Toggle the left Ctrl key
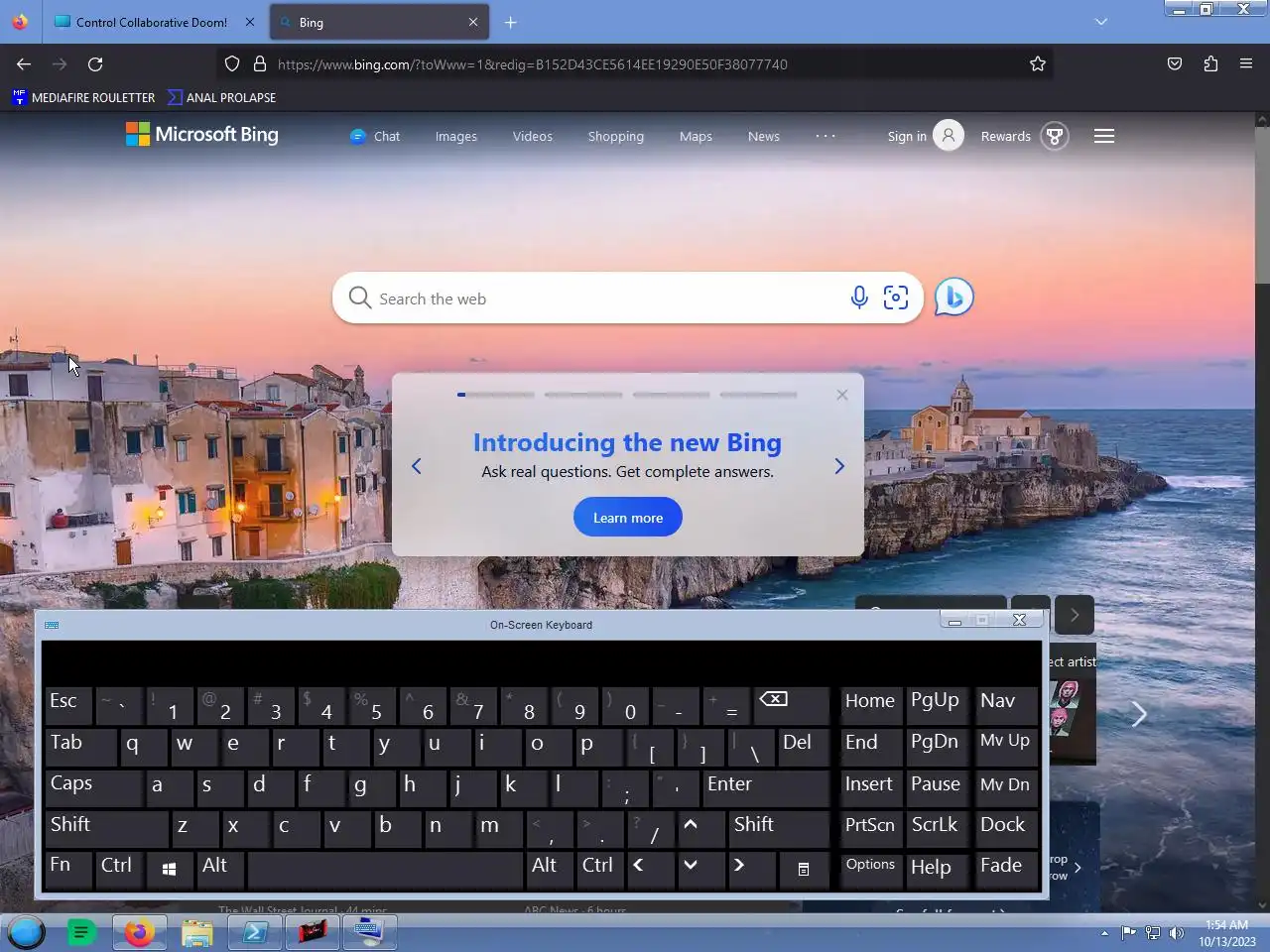 (x=119, y=870)
